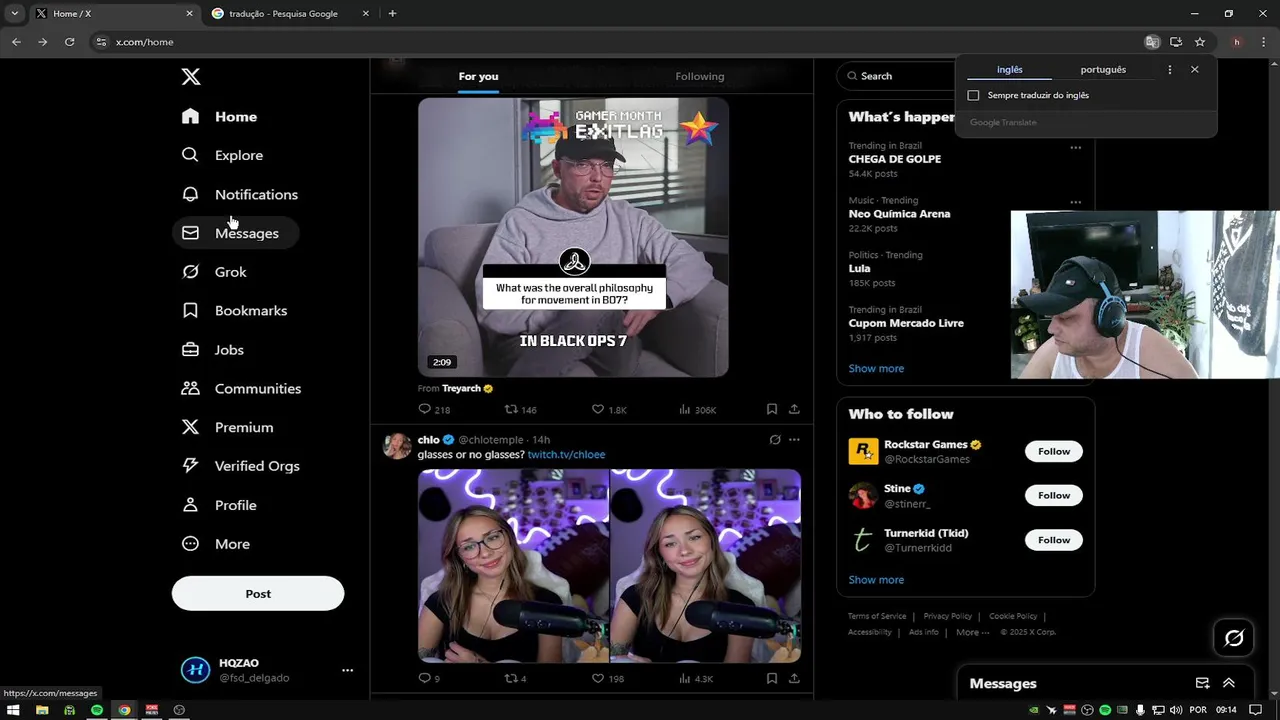Open the Neo Química Arena trend

click(x=899, y=213)
